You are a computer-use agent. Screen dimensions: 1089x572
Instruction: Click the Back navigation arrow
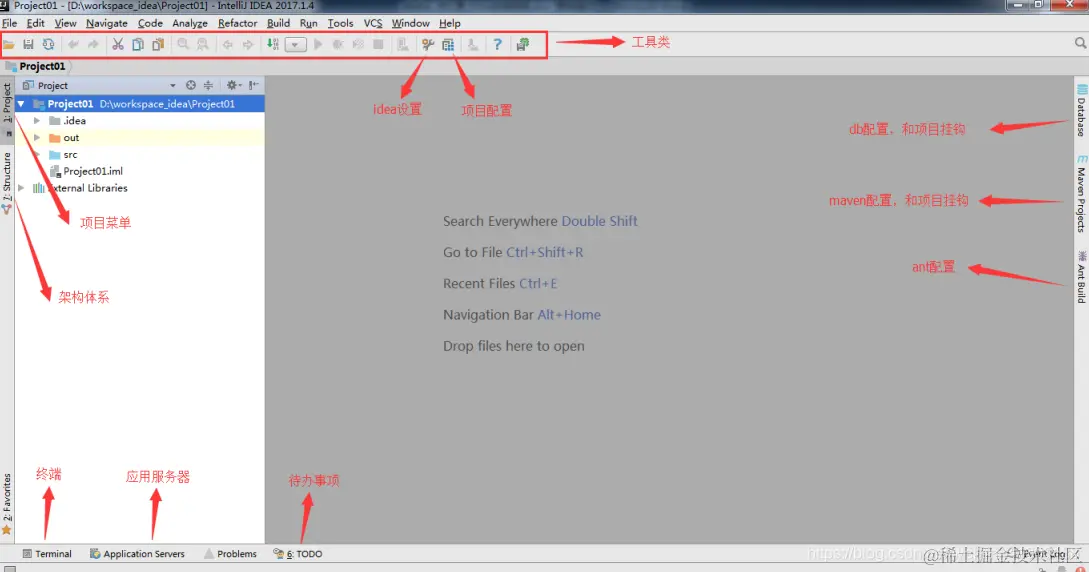[x=227, y=44]
